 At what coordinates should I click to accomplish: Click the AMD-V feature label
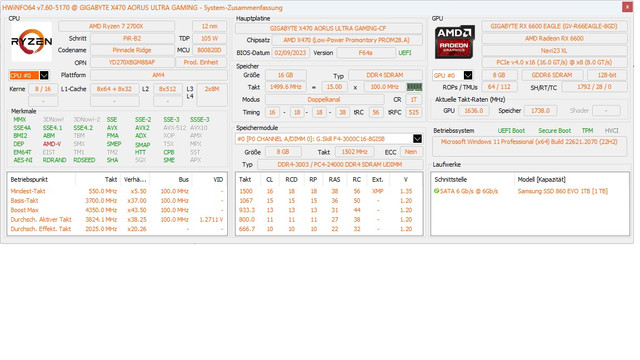[52, 144]
